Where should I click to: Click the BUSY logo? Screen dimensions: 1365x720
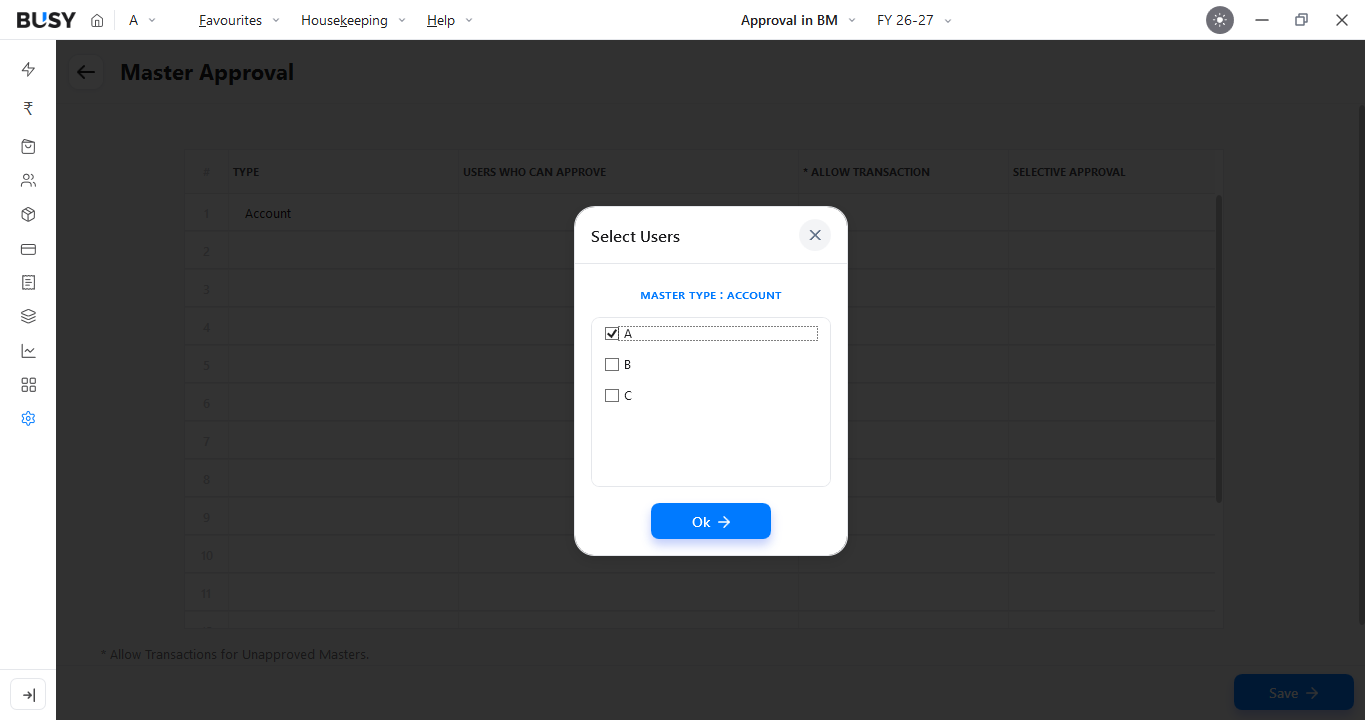pos(46,20)
